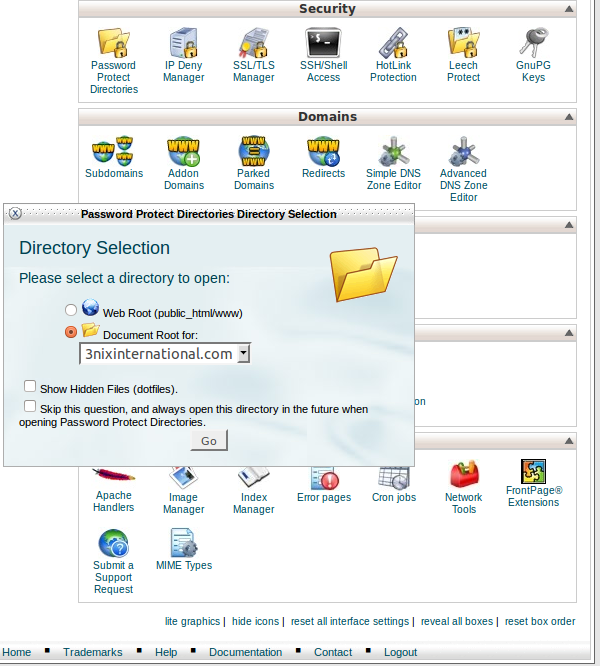Open Image Manager
The height and width of the screenshot is (666, 600).
tap(183, 491)
